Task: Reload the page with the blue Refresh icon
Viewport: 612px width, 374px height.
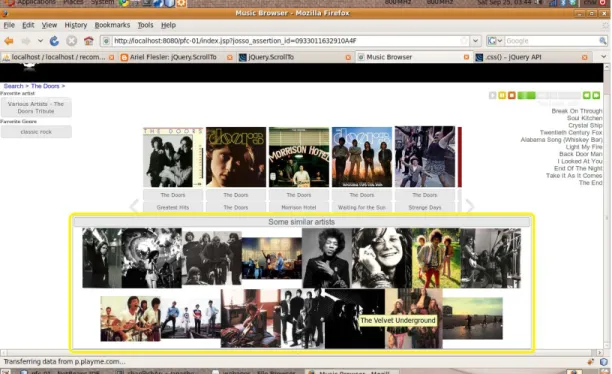Action: pyautogui.click(x=54, y=41)
